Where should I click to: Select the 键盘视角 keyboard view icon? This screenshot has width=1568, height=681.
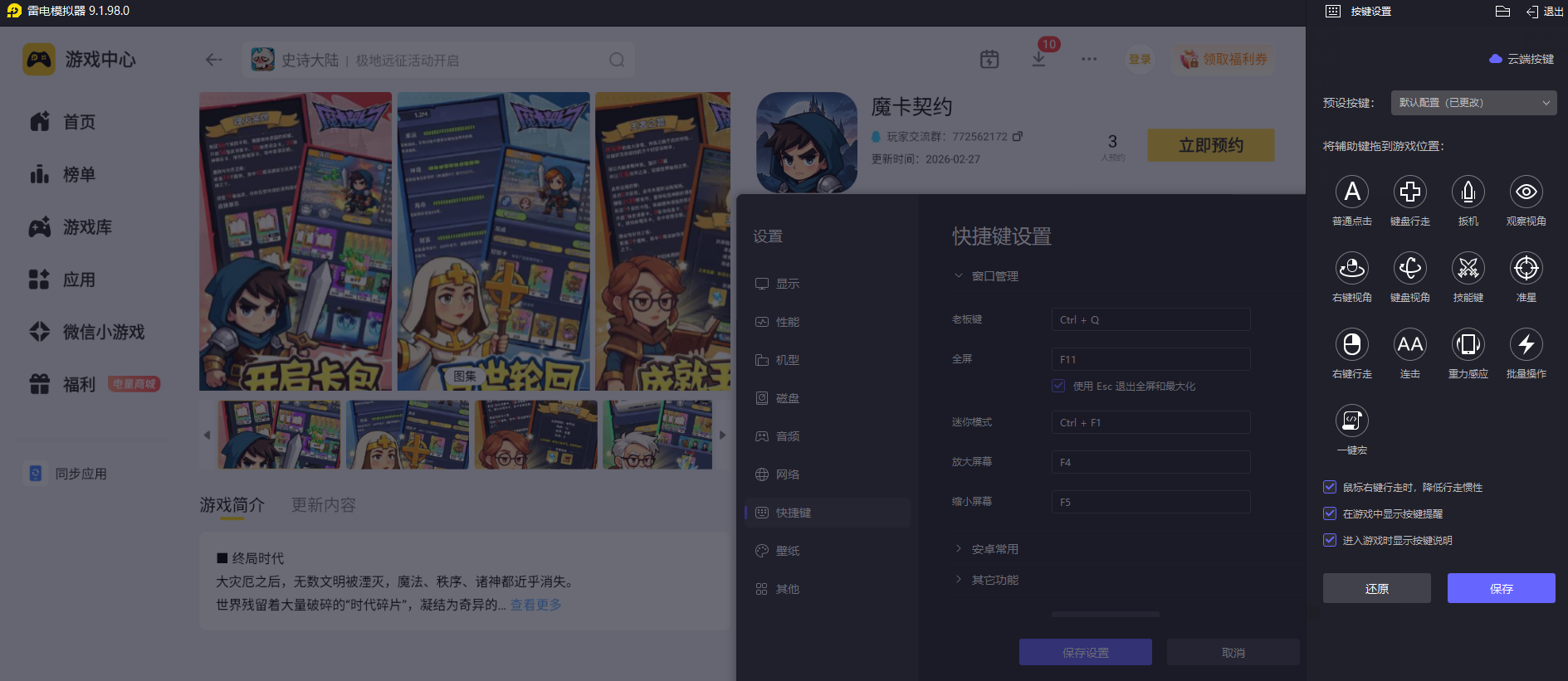tap(1410, 268)
